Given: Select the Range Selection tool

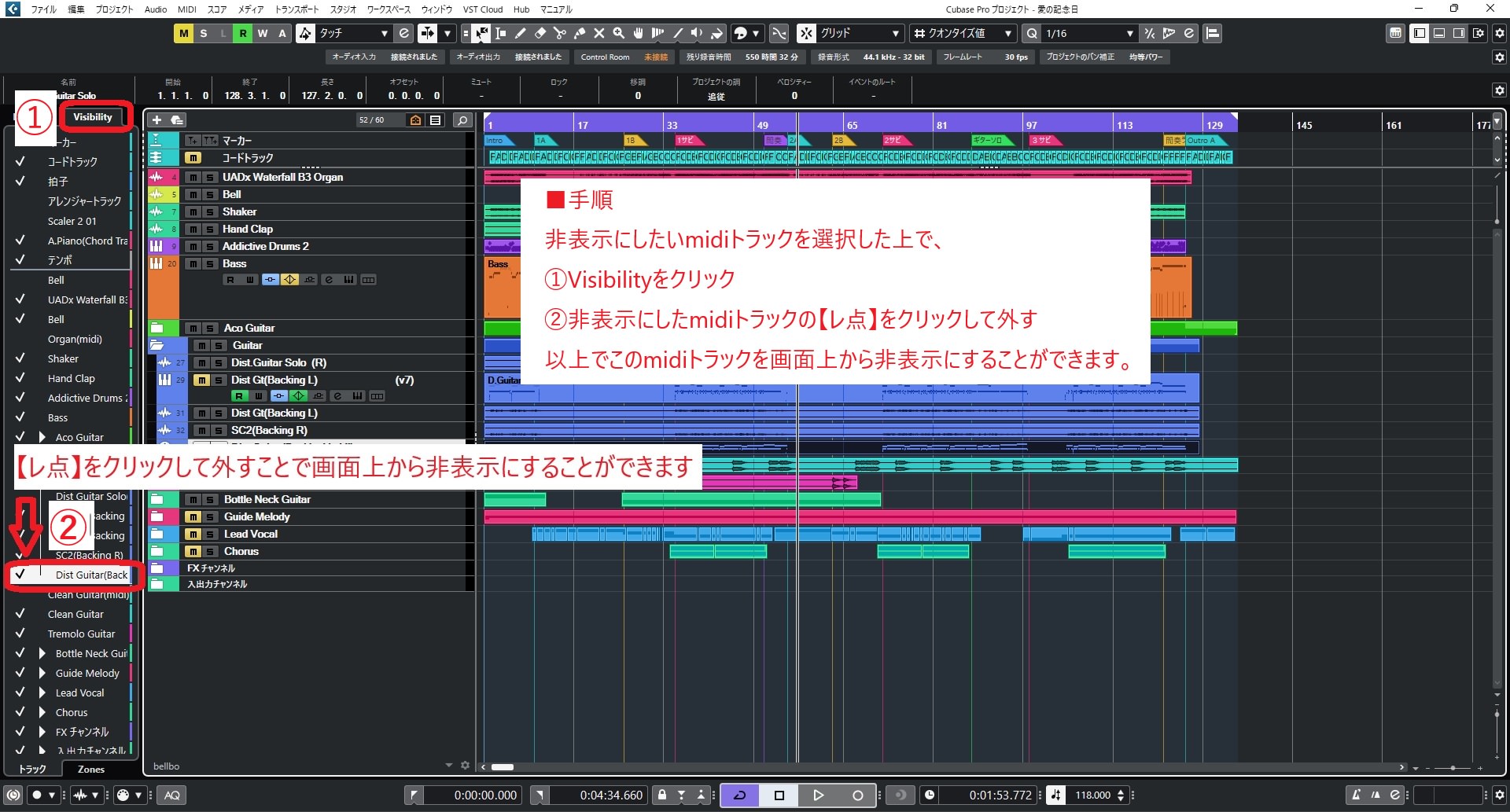Looking at the screenshot, I should (x=500, y=33).
